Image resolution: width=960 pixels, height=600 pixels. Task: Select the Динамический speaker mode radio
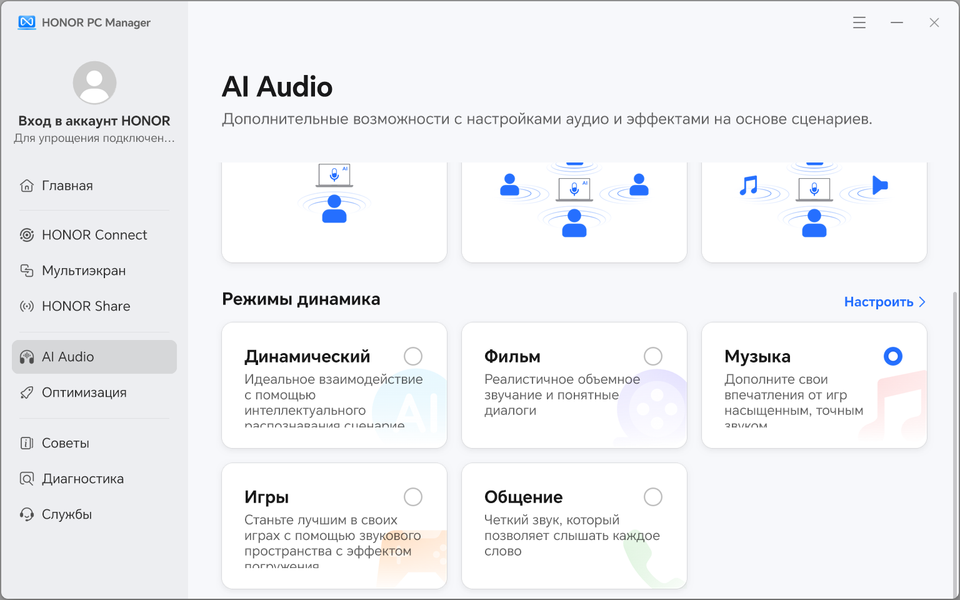[x=413, y=356]
